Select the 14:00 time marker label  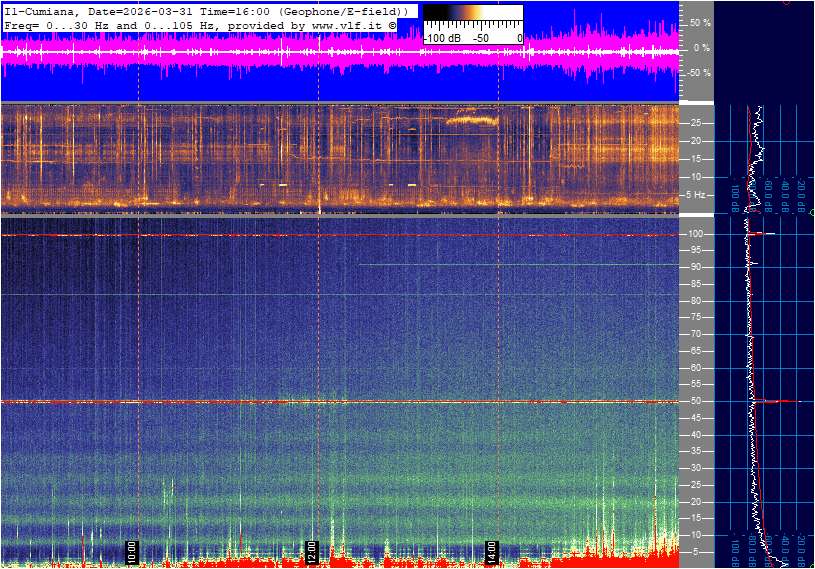[491, 552]
